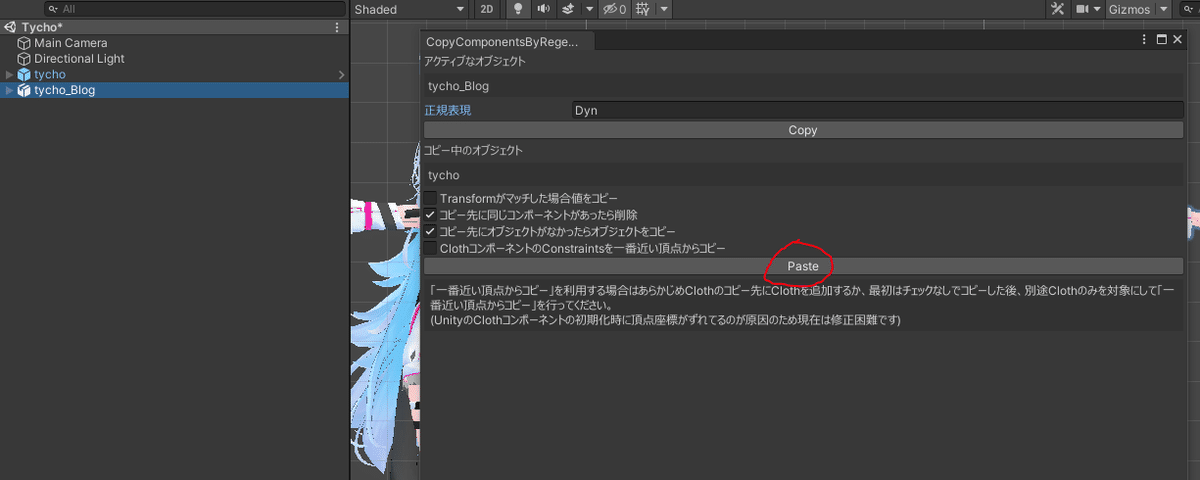This screenshot has width=1200, height=480.
Task: Enable Cloth Constraints nearest vertex copy checkbox
Action: pos(430,247)
